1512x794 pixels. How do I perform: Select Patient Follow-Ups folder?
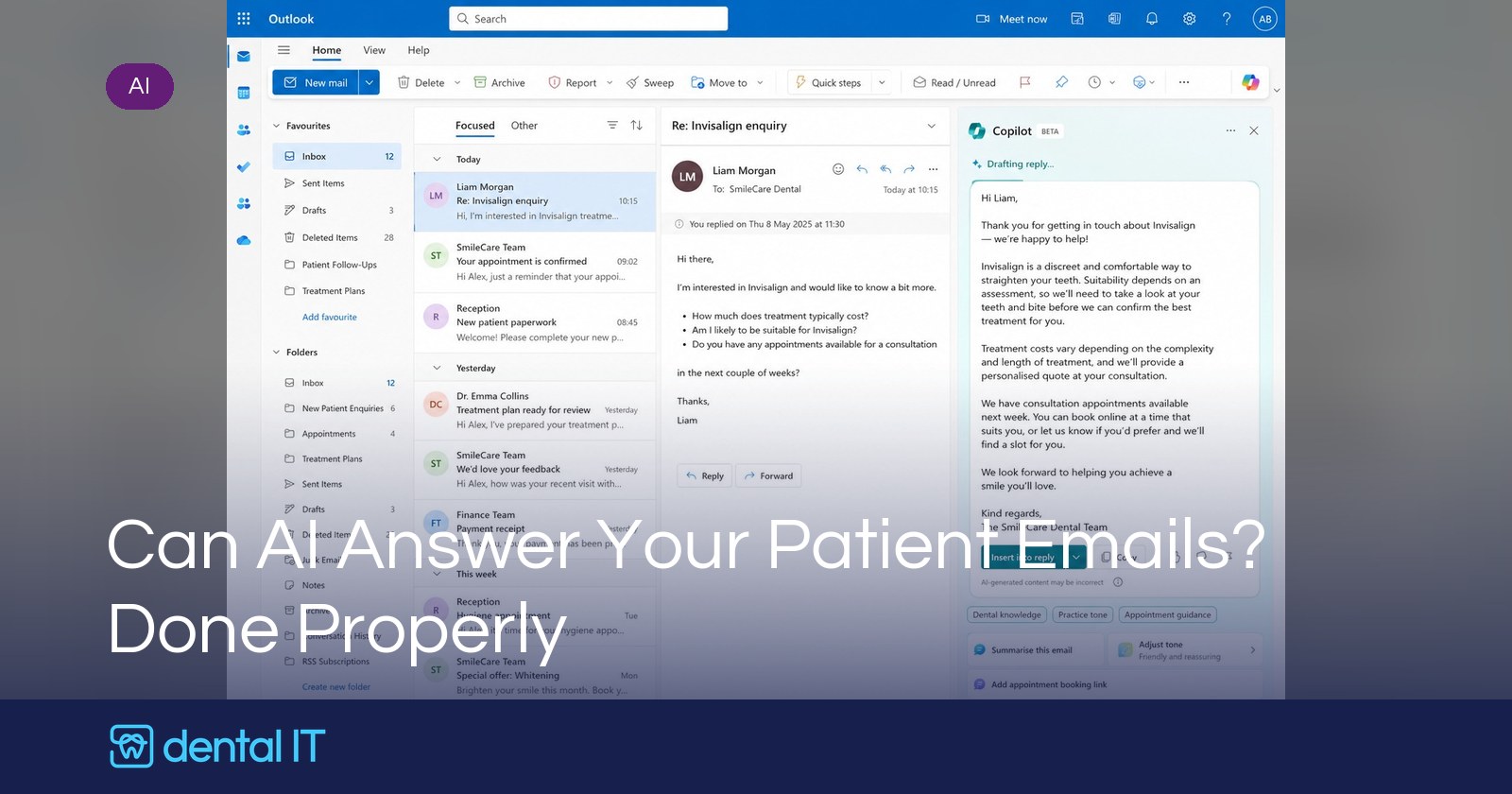point(339,265)
